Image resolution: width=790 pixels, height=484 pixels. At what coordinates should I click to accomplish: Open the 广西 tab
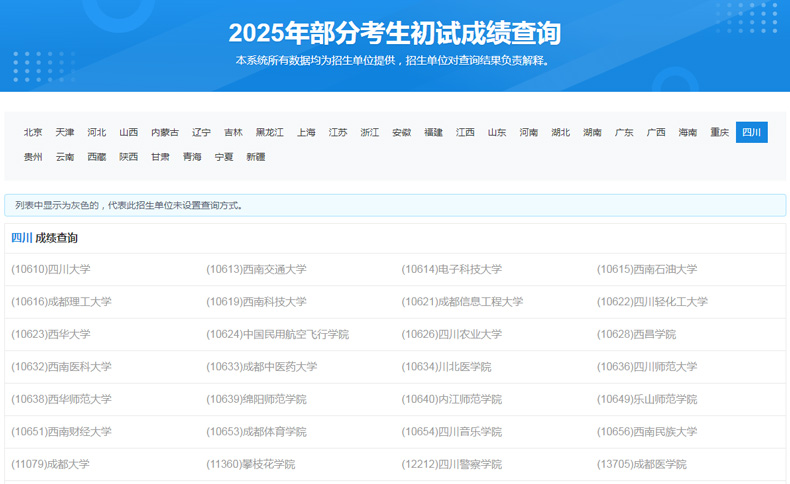pyautogui.click(x=656, y=132)
